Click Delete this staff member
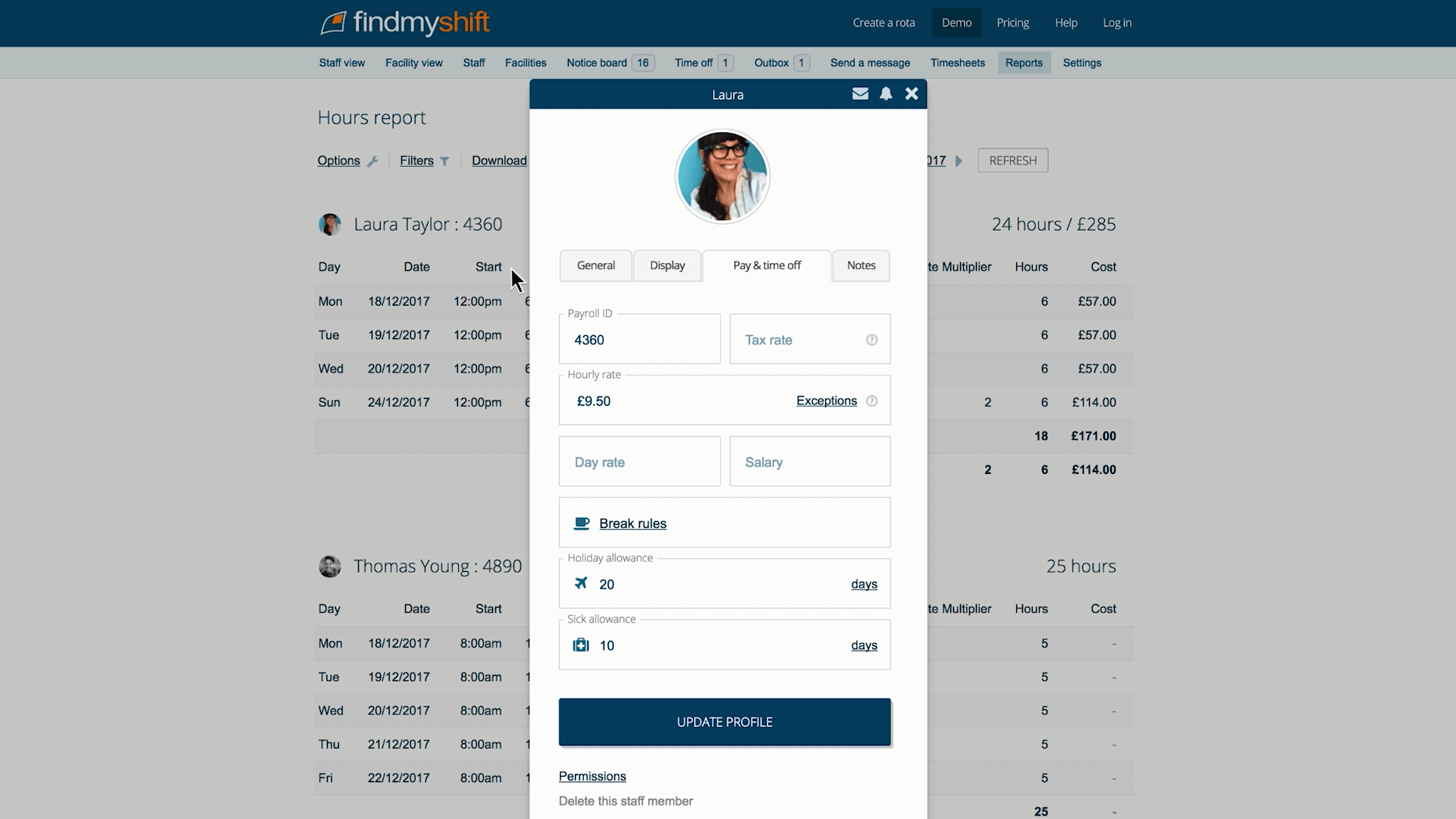This screenshot has width=1456, height=819. [x=626, y=801]
